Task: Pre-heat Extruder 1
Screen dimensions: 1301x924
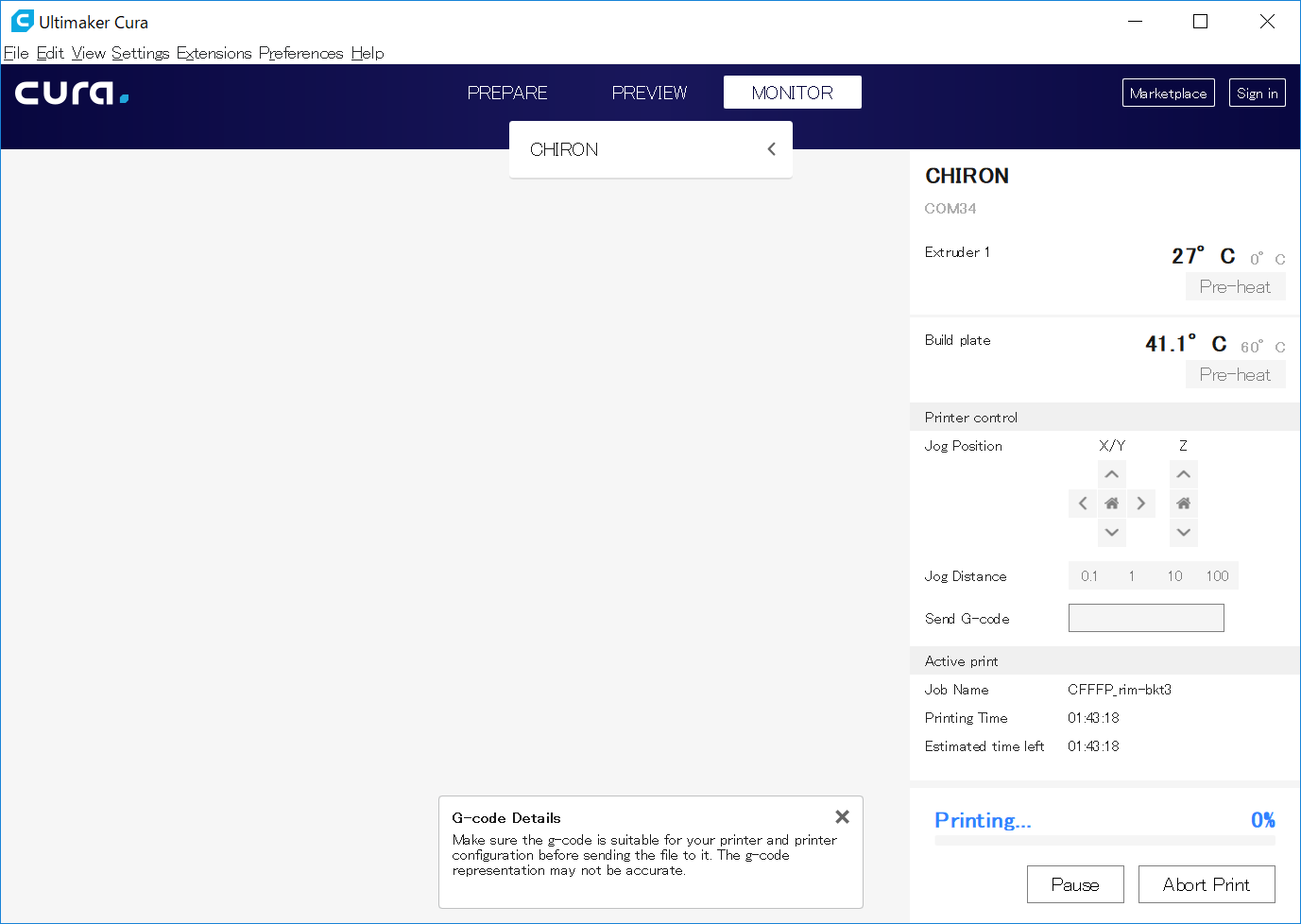Action: click(1236, 286)
